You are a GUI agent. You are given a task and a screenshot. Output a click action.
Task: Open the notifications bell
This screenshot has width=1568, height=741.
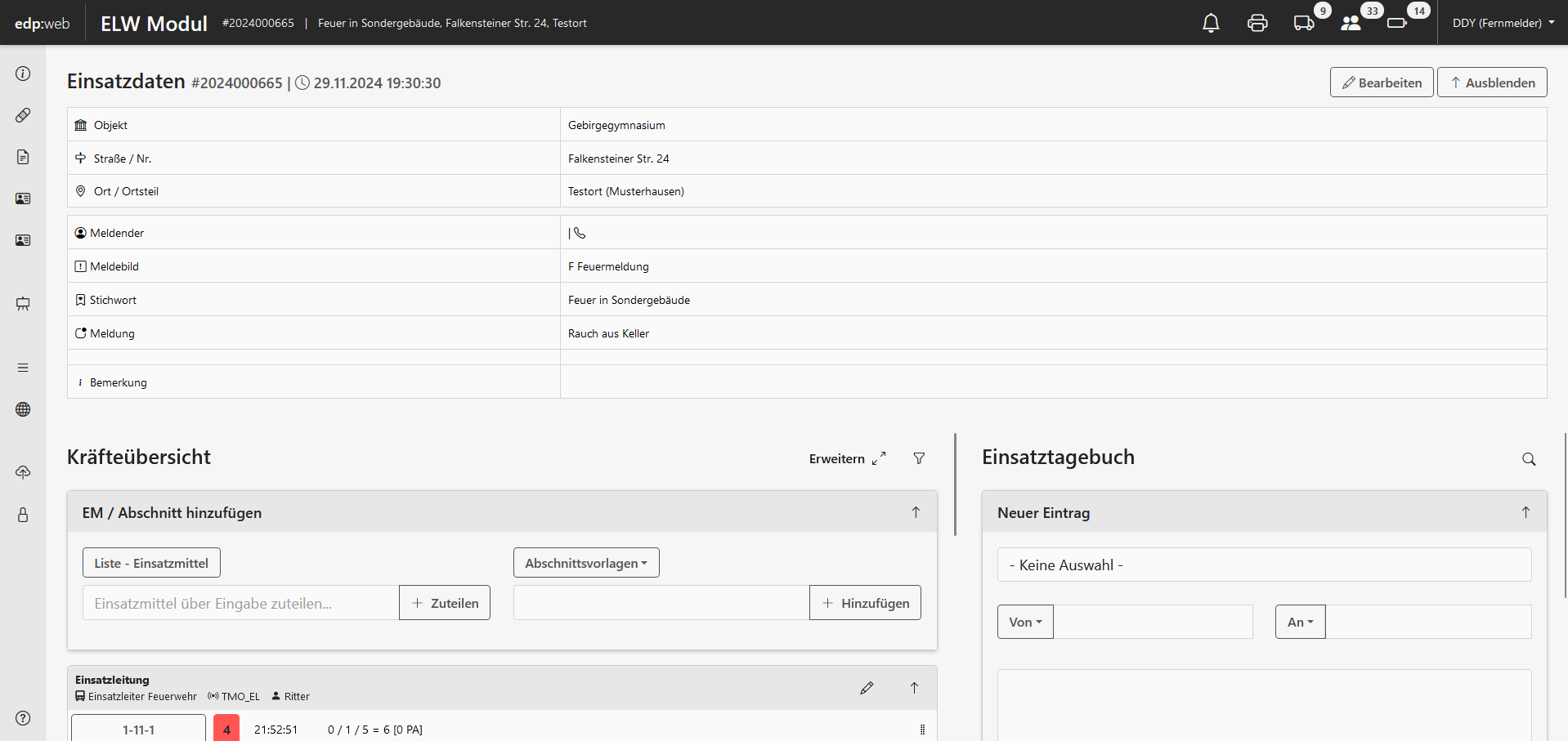[1211, 23]
